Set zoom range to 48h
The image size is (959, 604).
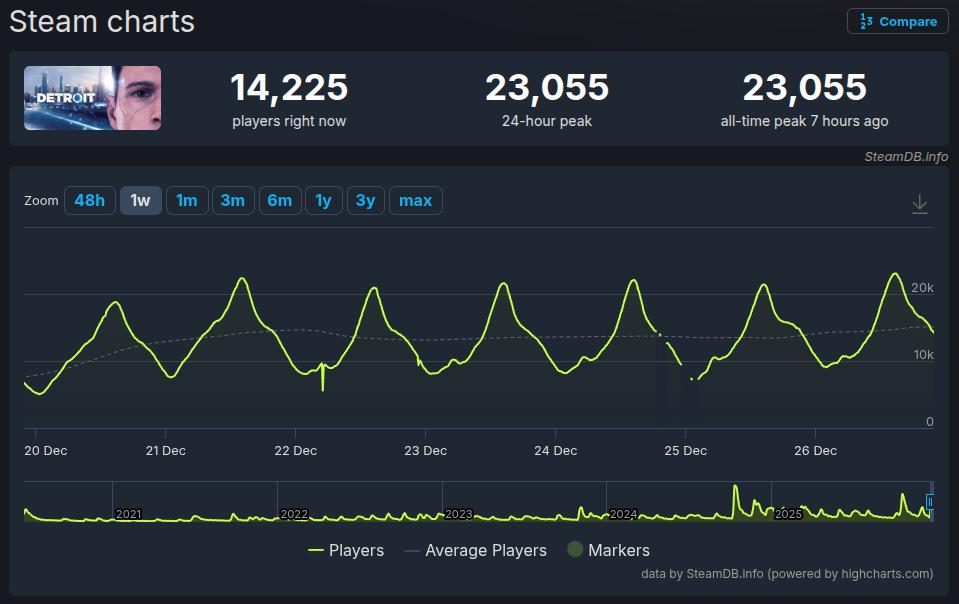(x=89, y=200)
